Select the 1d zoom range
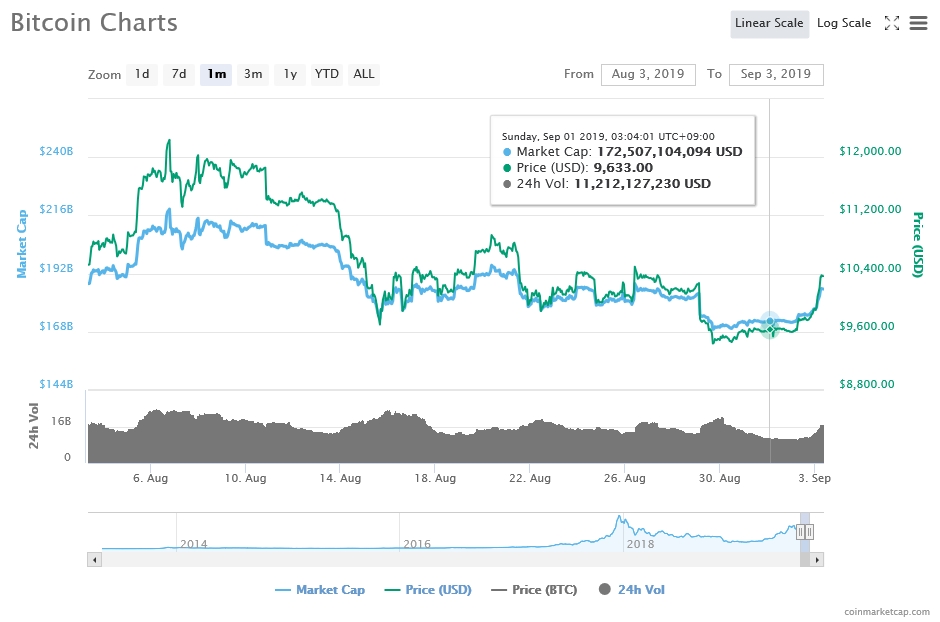Image resolution: width=940 pixels, height=622 pixels. (142, 74)
